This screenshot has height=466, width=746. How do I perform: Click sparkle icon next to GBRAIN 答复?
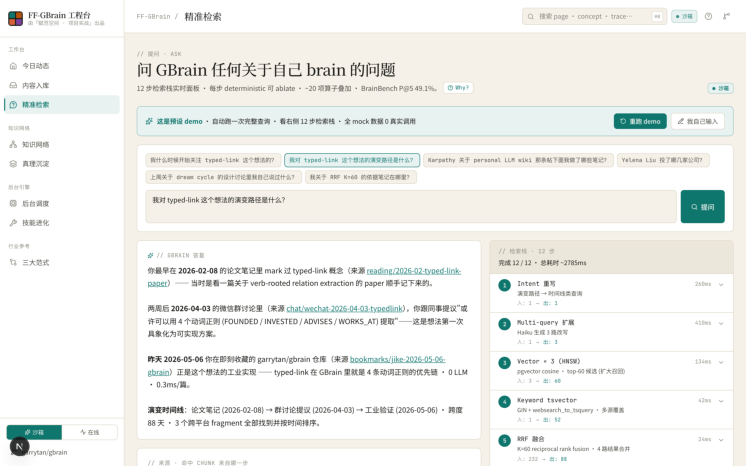[150, 256]
